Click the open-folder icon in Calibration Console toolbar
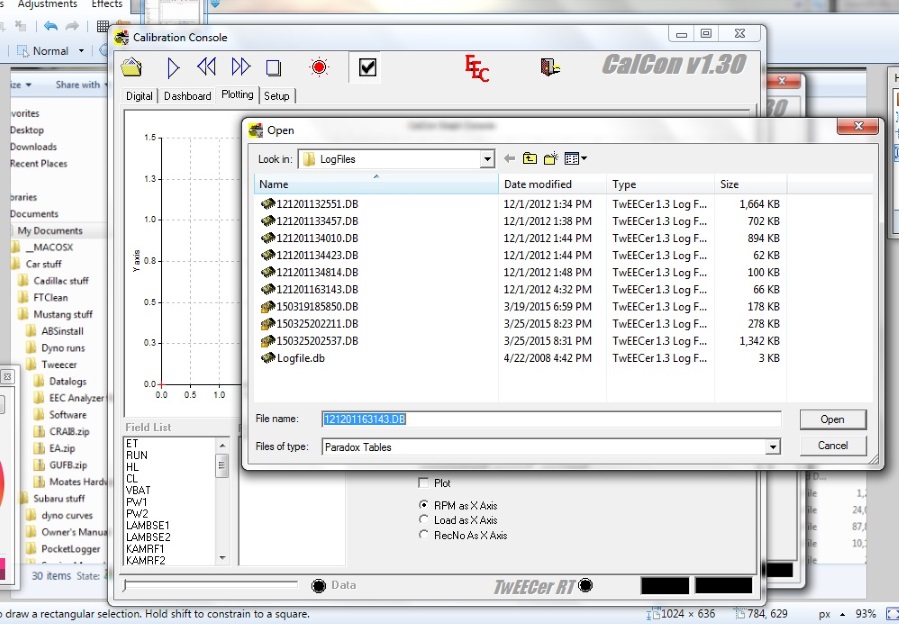This screenshot has width=899, height=624. point(131,67)
